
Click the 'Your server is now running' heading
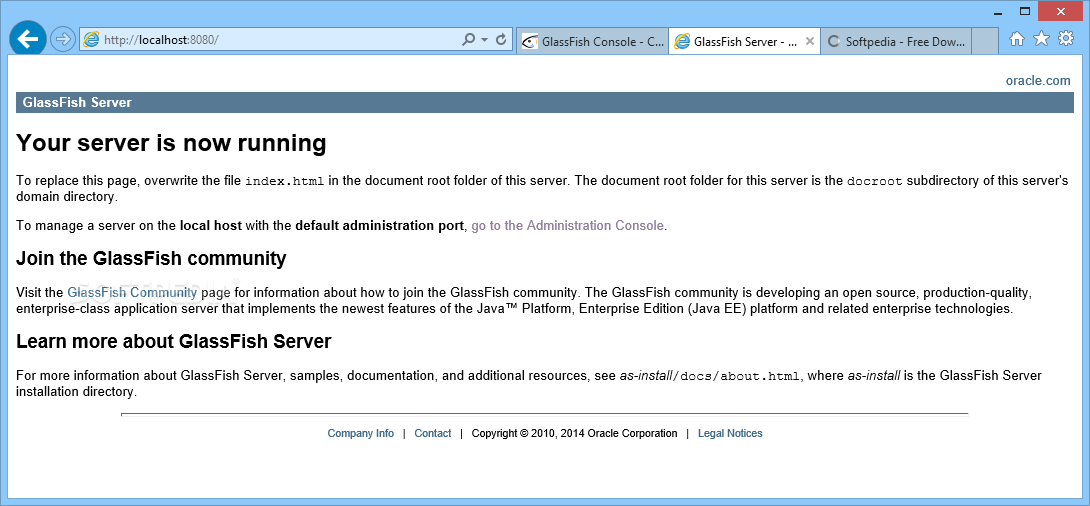click(x=171, y=143)
